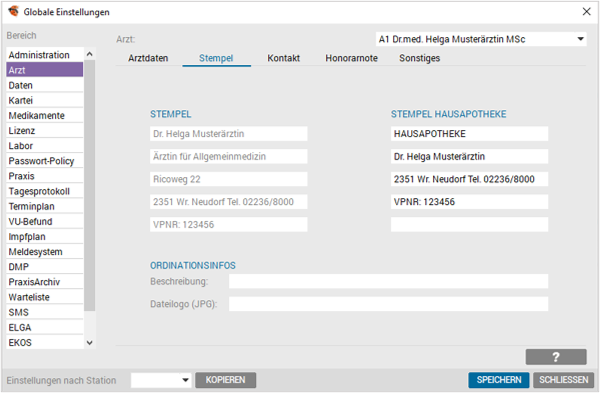Choose Medikamente in the Bereich list

(x=45, y=116)
